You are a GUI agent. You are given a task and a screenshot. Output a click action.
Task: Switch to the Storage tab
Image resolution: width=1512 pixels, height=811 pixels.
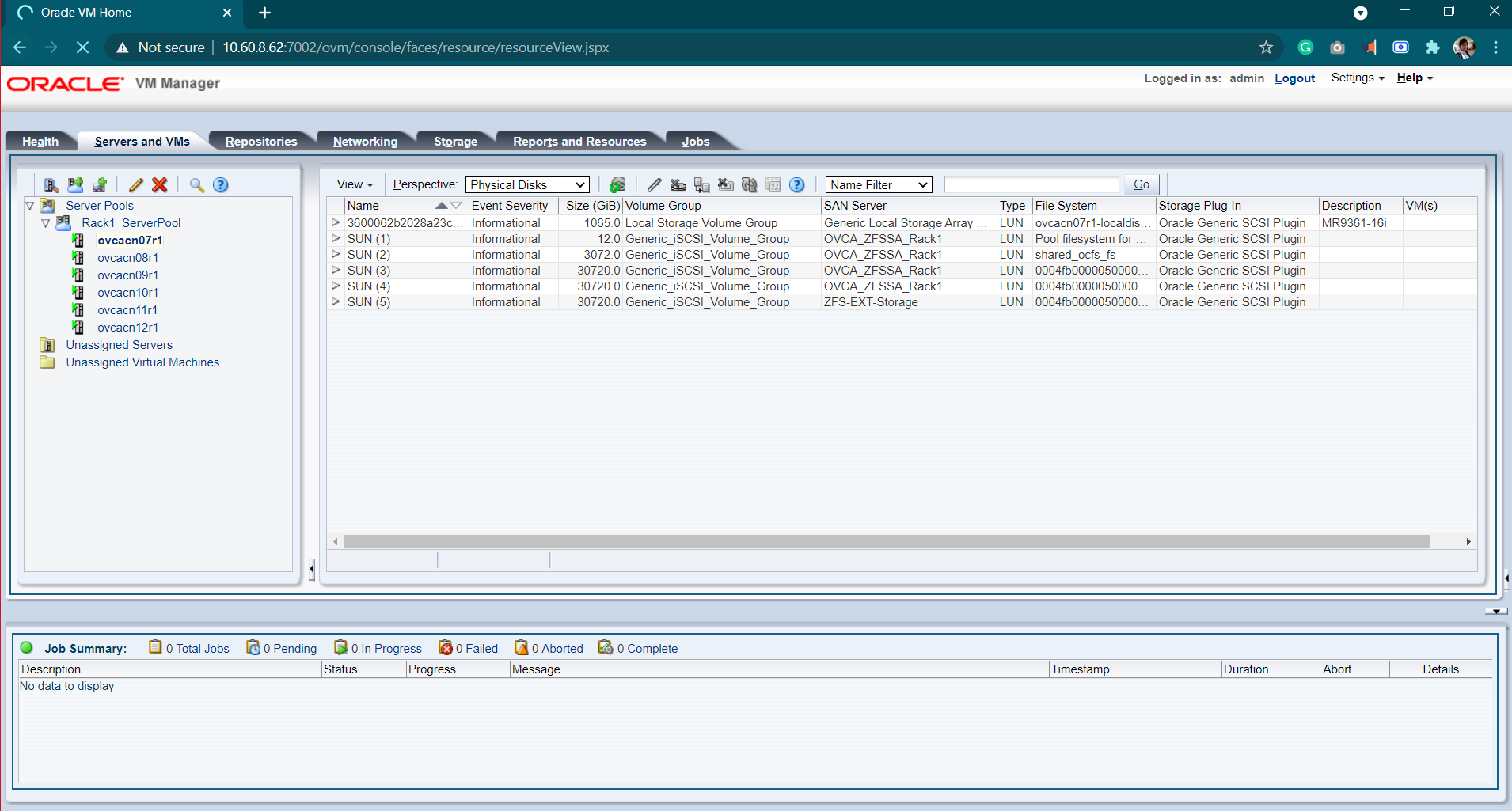point(455,142)
